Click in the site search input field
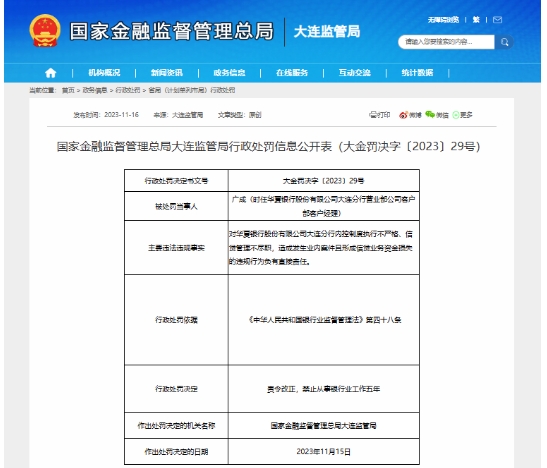Viewport: 547px width, 468px height. 447,42
